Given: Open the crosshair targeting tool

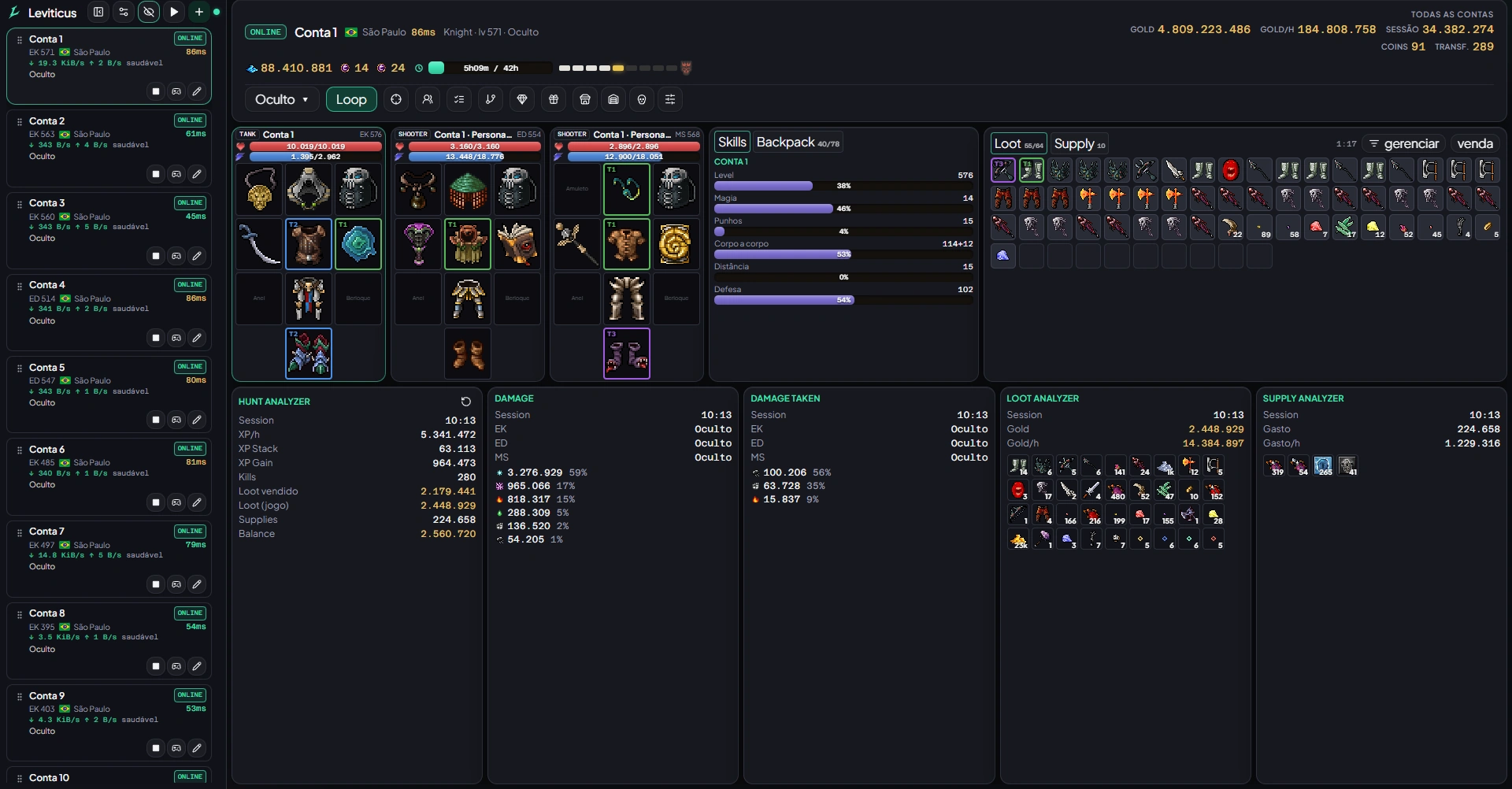Looking at the screenshot, I should (396, 99).
